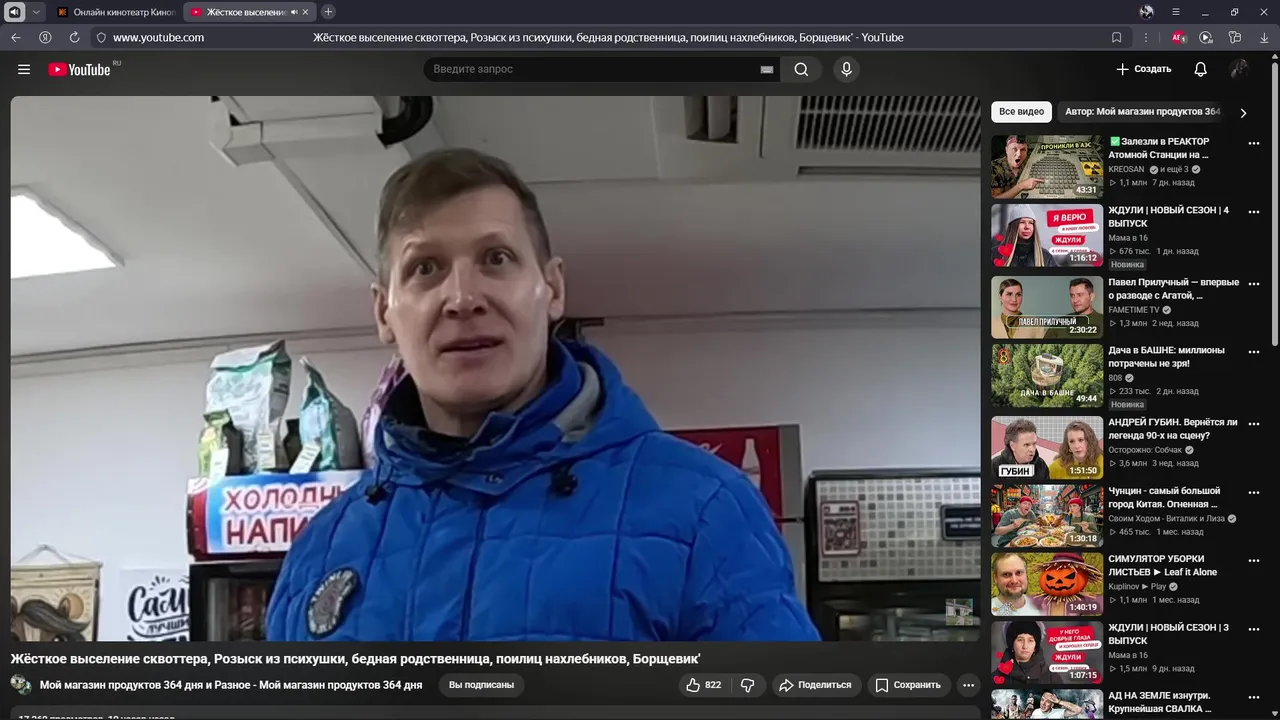Viewport: 1280px width, 720px height.
Task: Open options for Павел Прилучный video
Action: coord(1254,284)
